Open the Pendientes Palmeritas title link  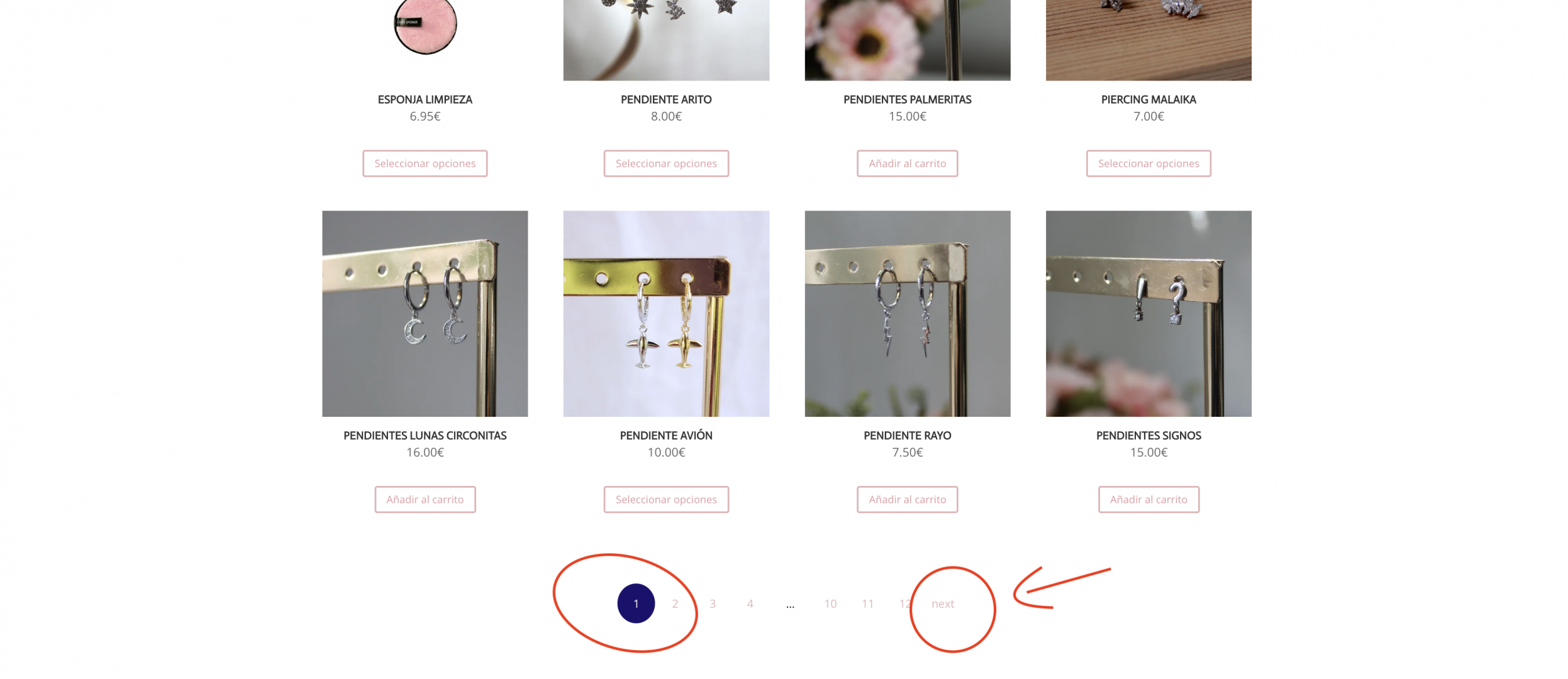point(907,99)
